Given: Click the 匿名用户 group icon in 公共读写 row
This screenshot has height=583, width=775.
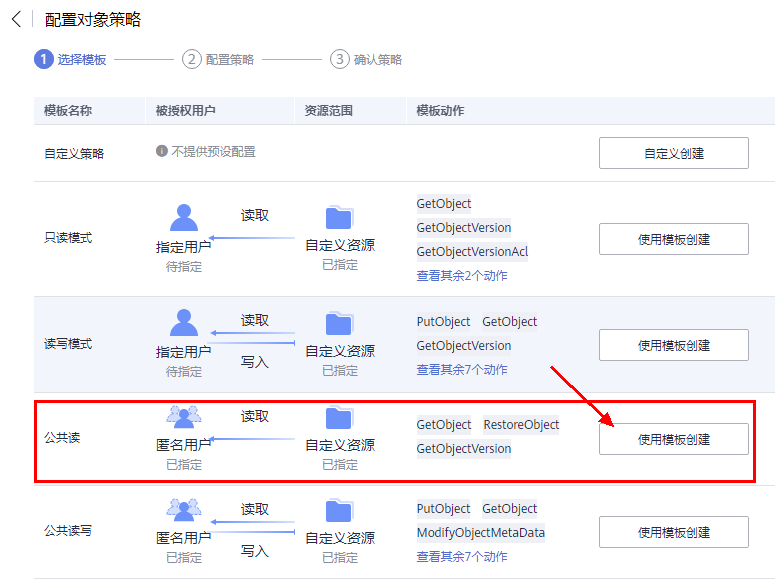Looking at the screenshot, I should (184, 511).
